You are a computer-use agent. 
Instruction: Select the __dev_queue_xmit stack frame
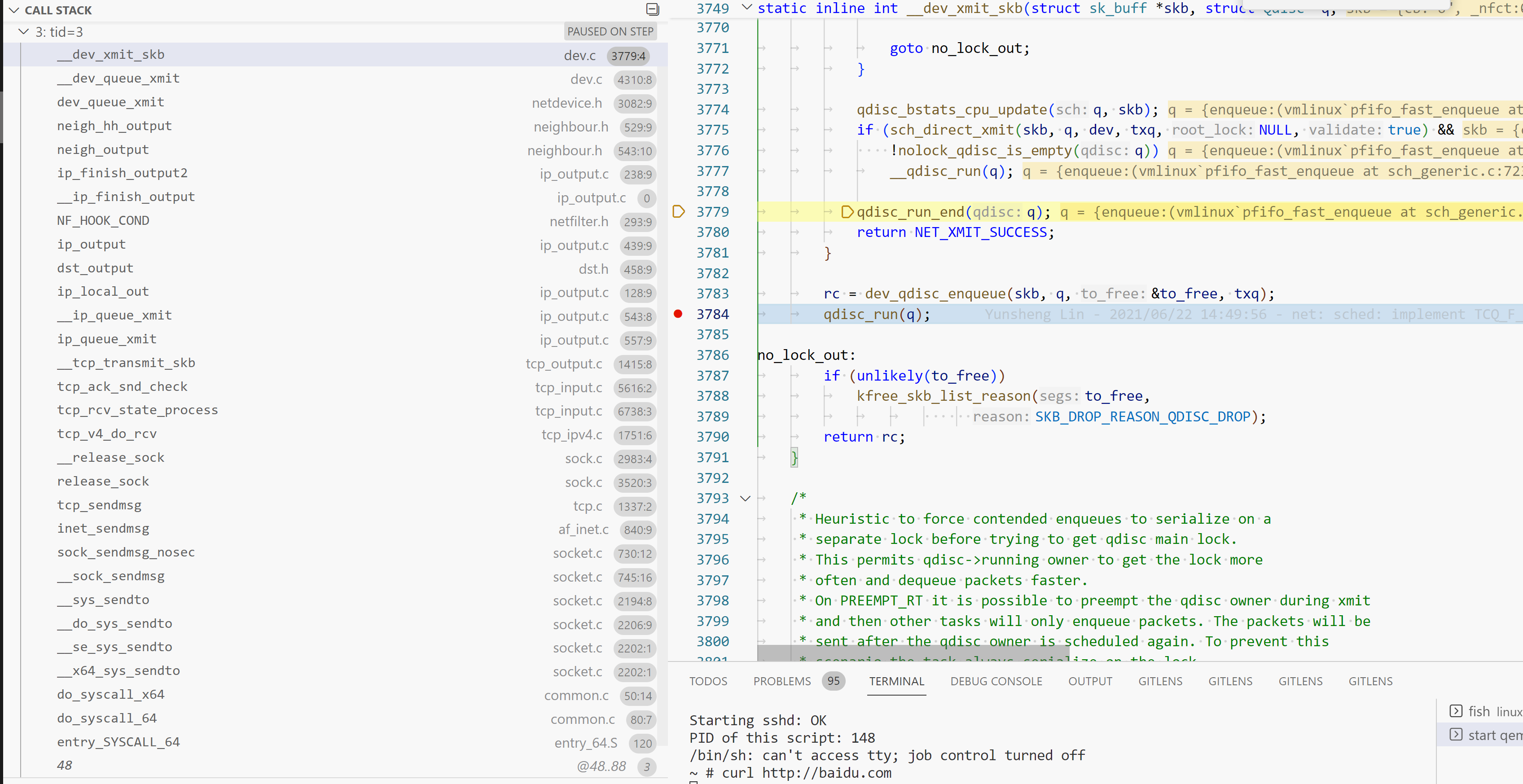[x=118, y=79]
